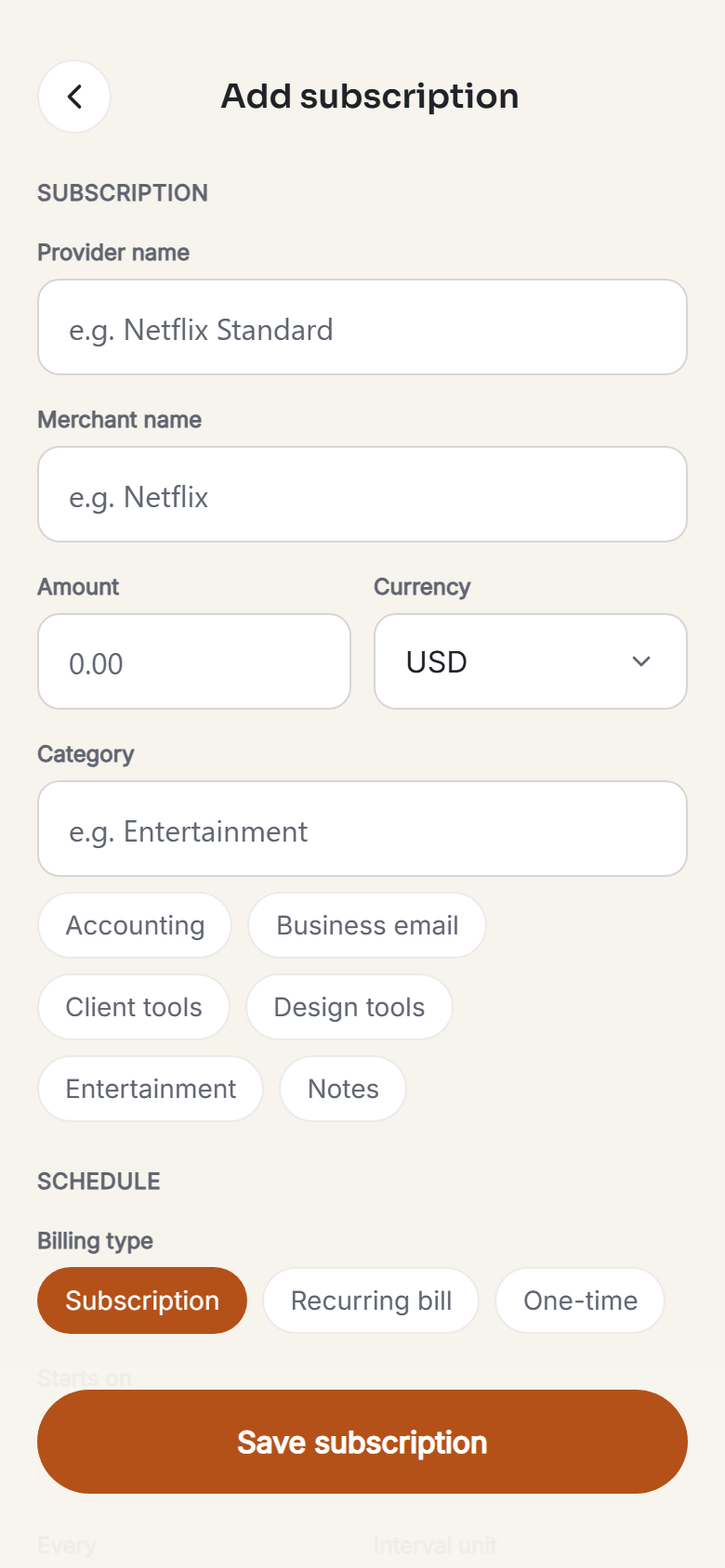Go back using the arrow button

tap(74, 97)
